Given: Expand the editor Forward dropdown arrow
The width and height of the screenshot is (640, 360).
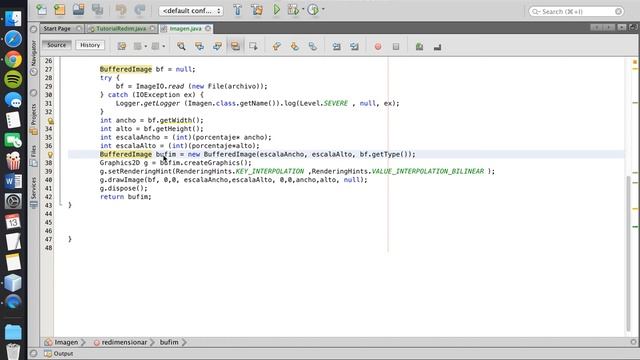Looking at the screenshot, I should pos(164,46).
